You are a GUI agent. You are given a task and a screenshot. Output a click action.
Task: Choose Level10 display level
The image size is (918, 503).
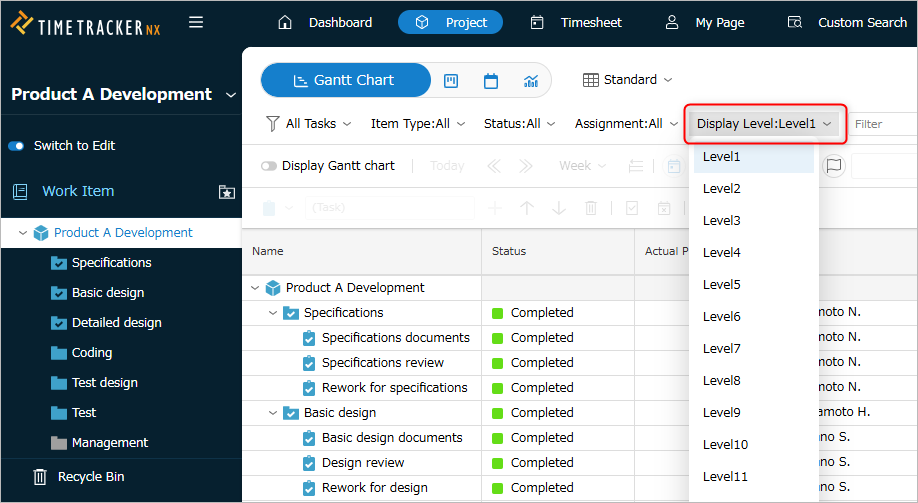coord(754,444)
